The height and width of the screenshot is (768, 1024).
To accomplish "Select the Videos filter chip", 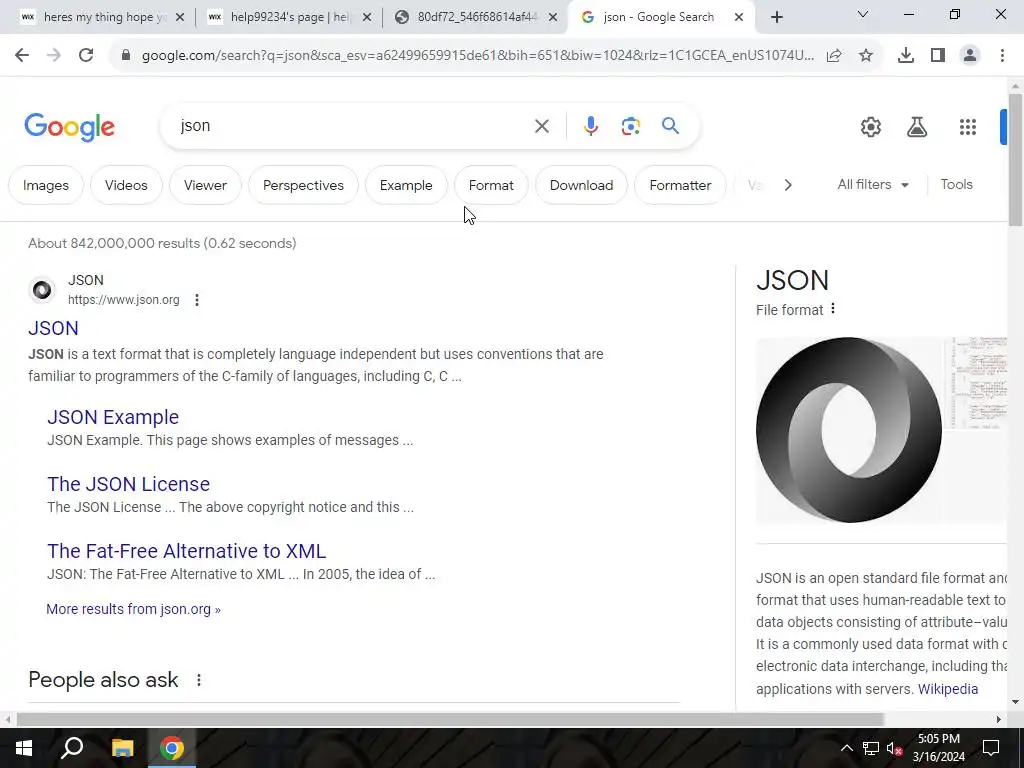I will click(126, 185).
